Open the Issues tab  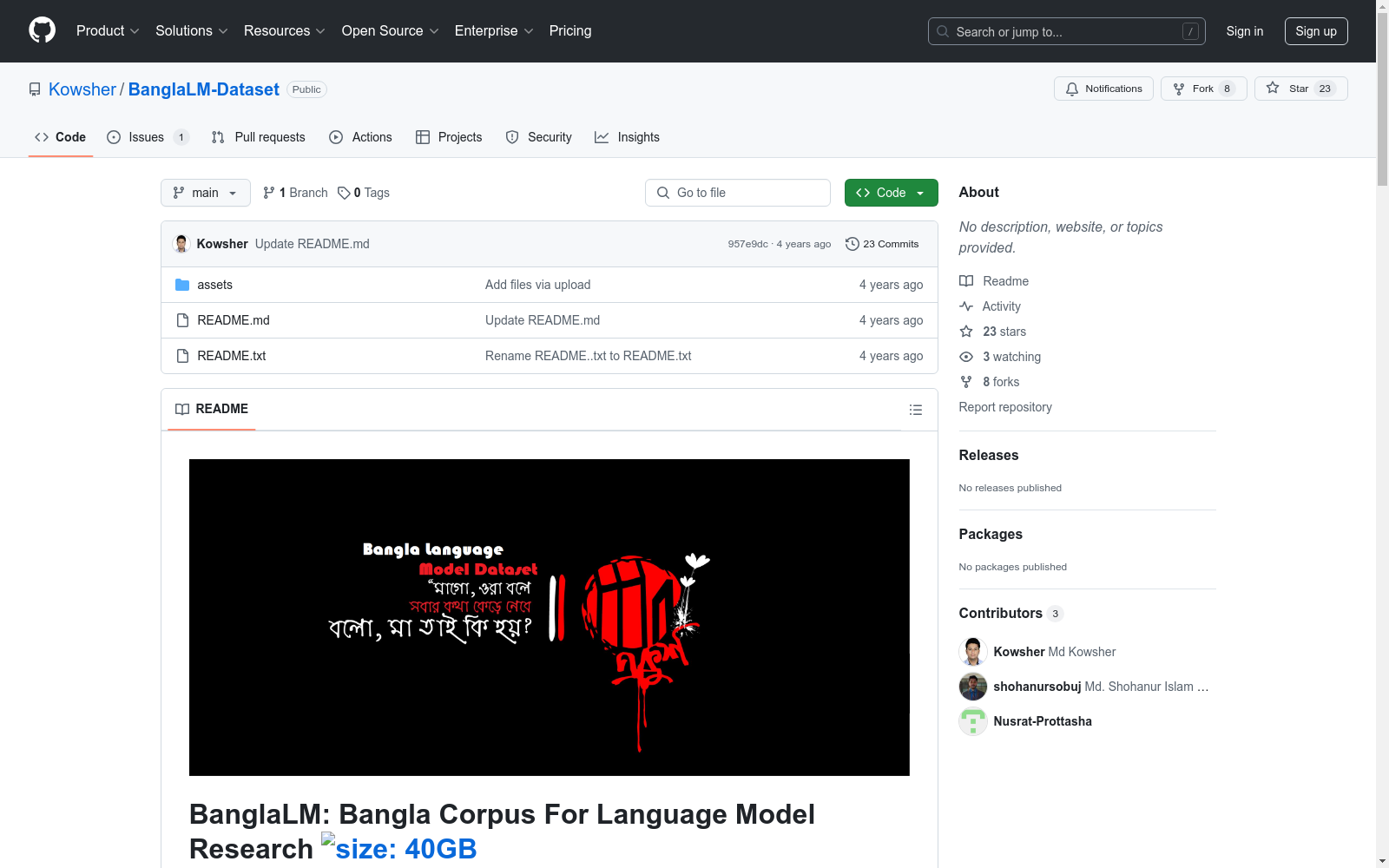tap(148, 137)
